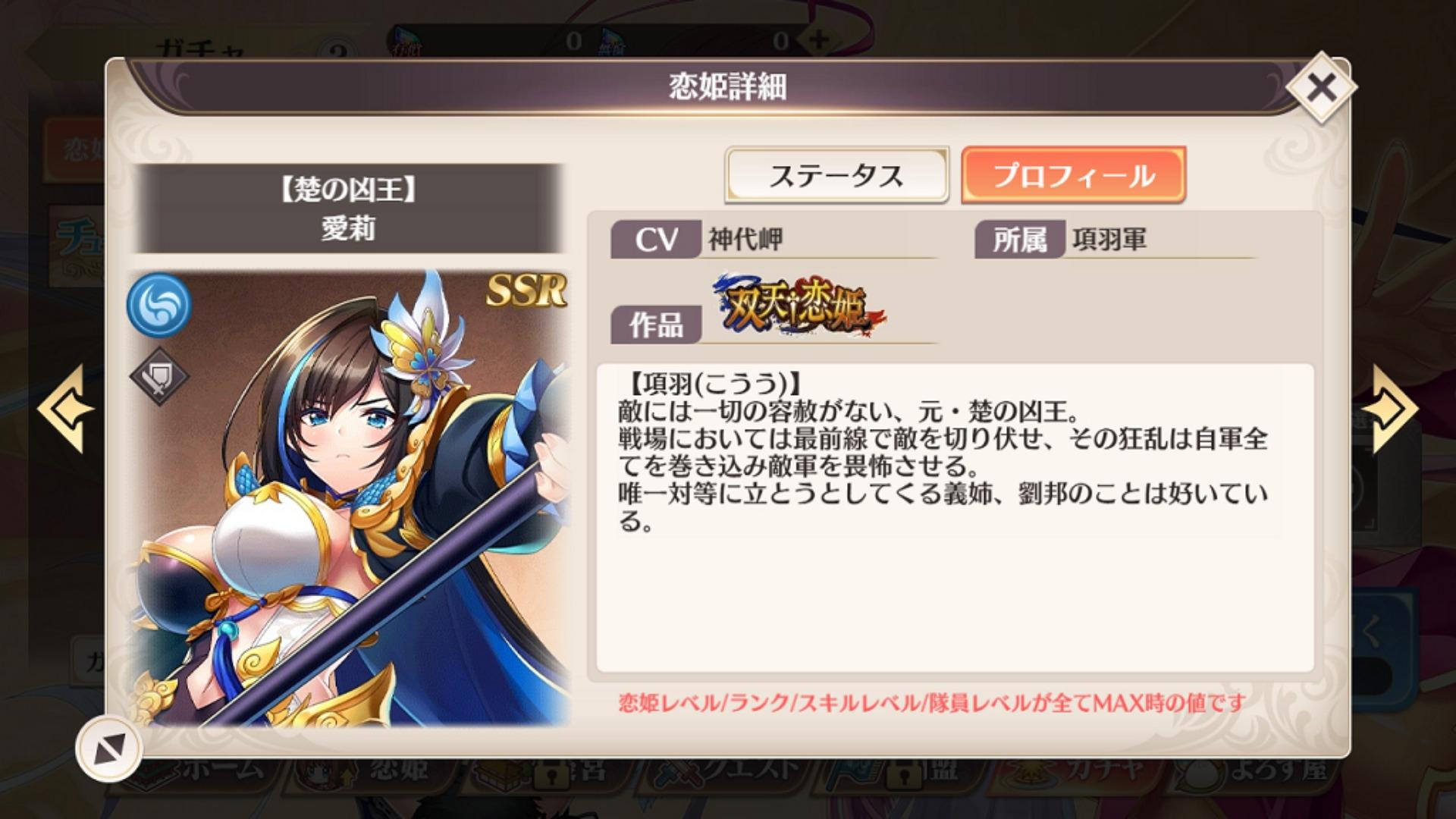1456x819 pixels.
Task: Switch to the ステータス tab
Action: coord(836,175)
